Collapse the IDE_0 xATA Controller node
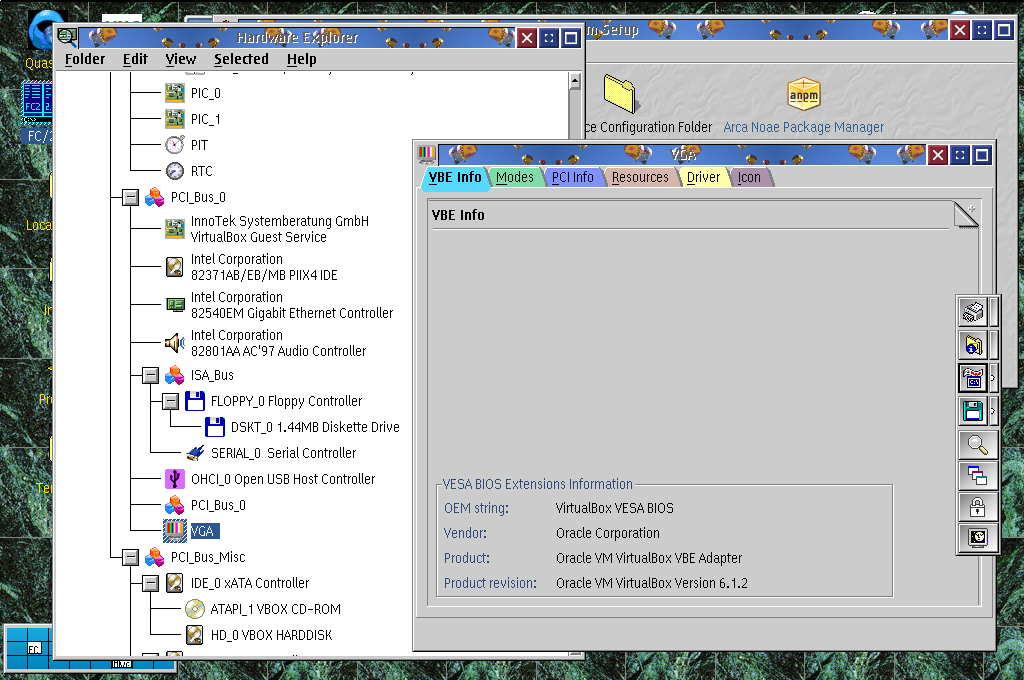The width and height of the screenshot is (1024, 680). 150,583
